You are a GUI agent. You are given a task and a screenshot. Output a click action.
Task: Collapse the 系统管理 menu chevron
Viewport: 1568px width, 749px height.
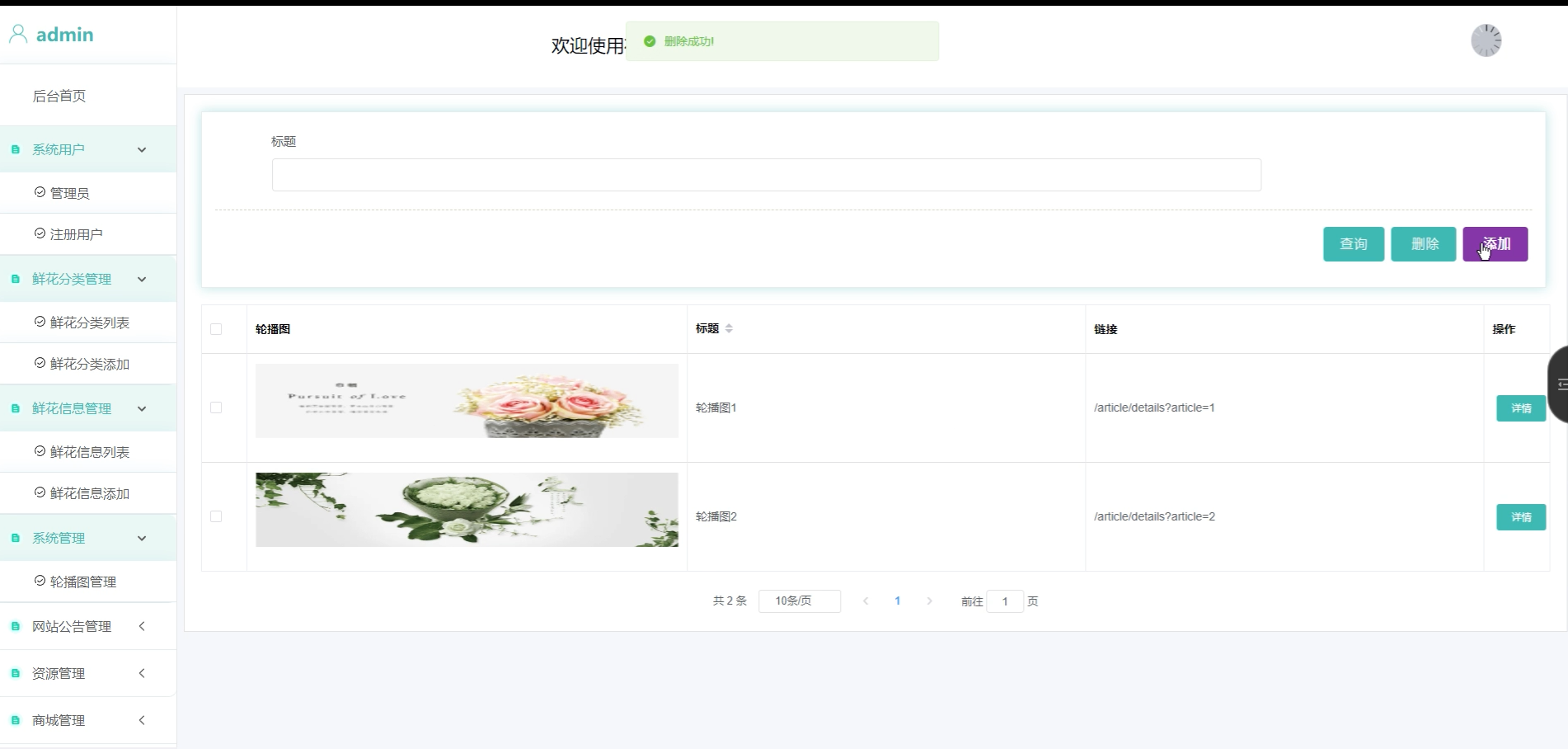[x=142, y=539]
